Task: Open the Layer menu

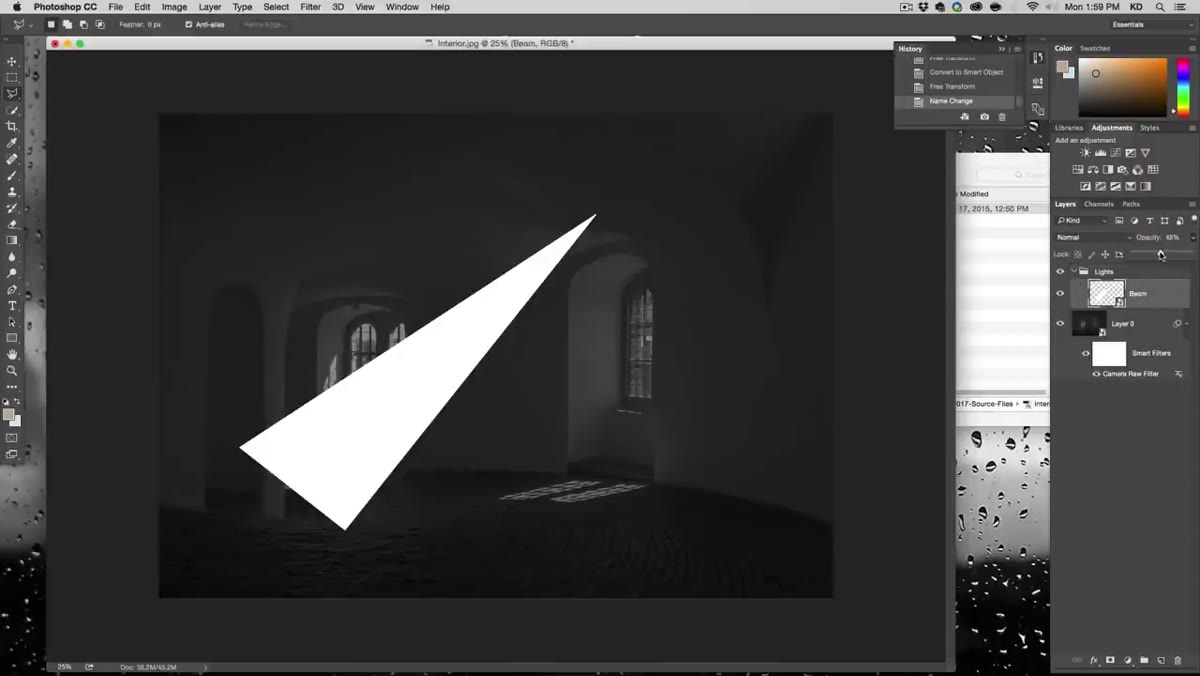Action: (209, 7)
